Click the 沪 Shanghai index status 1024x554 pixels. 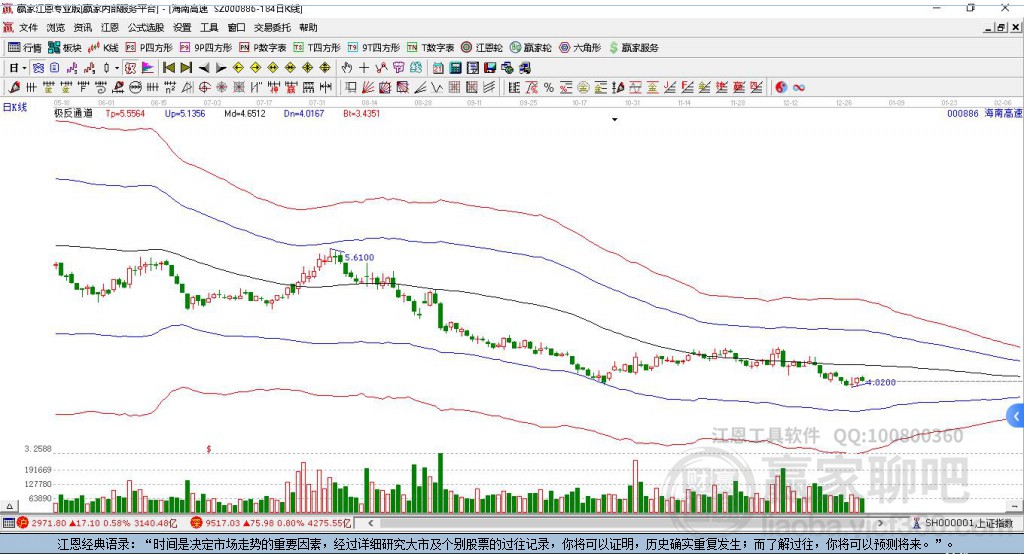pos(97,523)
